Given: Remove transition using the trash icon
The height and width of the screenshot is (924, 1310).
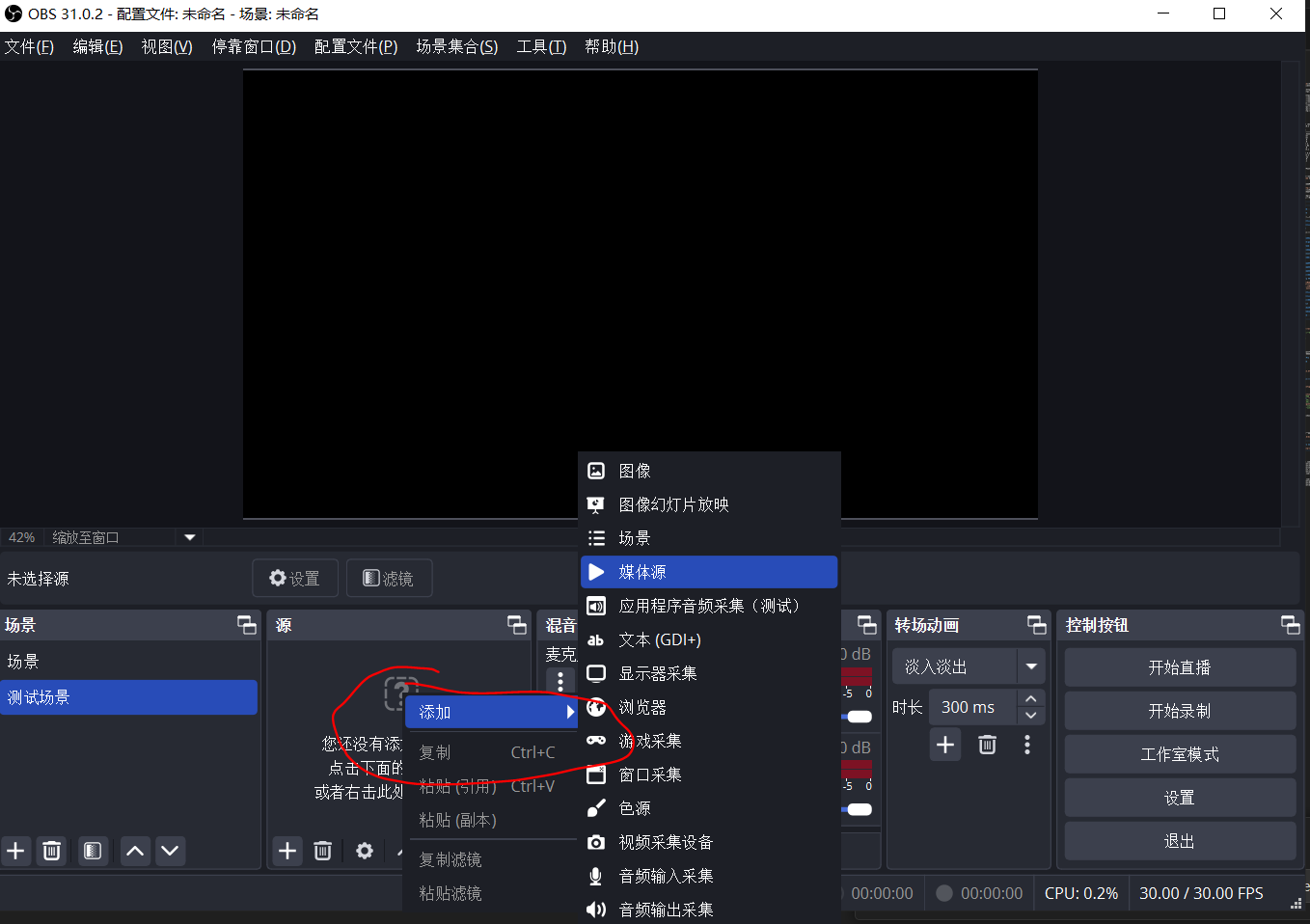Looking at the screenshot, I should tap(987, 745).
